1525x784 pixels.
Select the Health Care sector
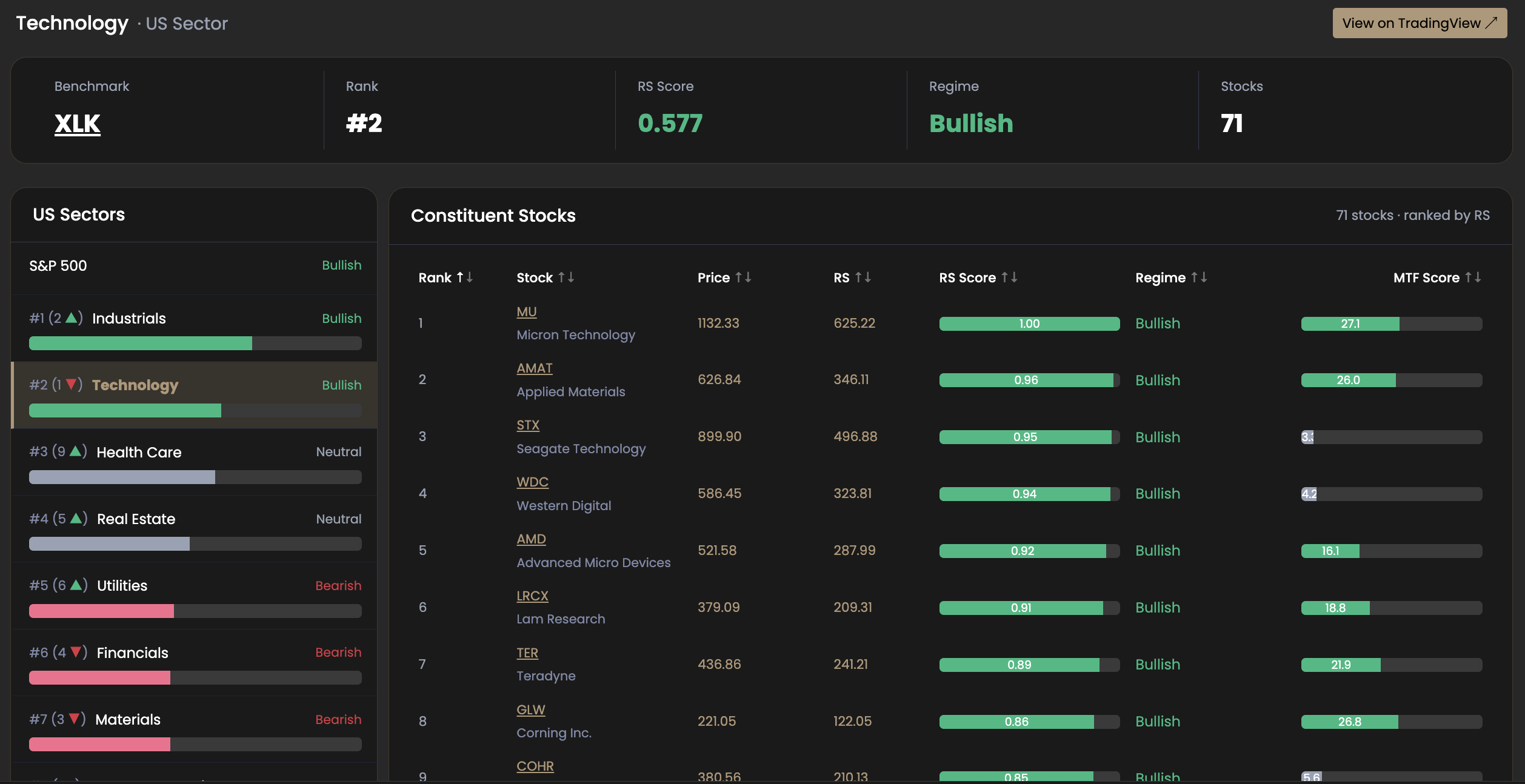194,462
